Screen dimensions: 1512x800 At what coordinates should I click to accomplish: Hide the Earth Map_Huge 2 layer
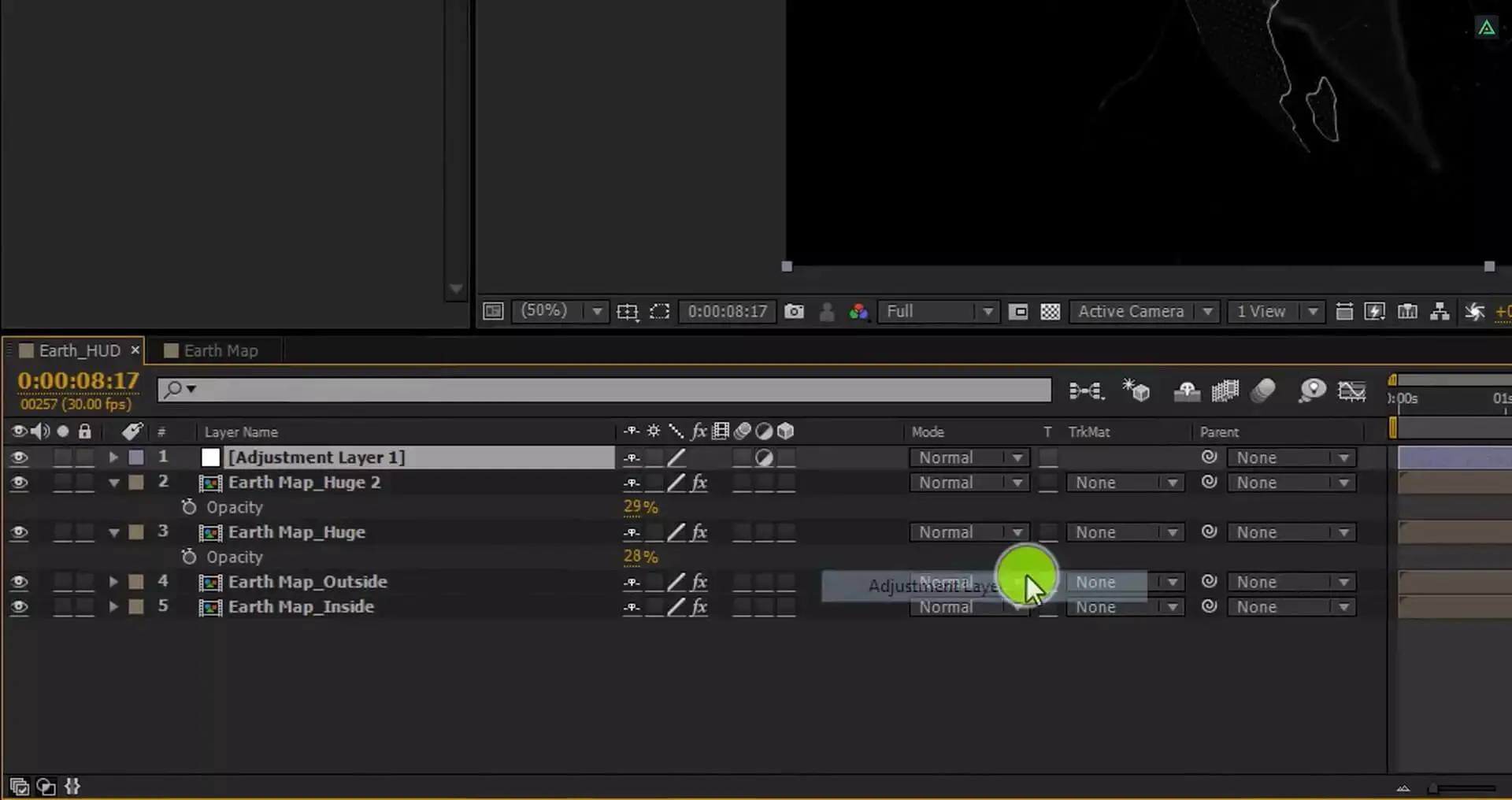19,483
